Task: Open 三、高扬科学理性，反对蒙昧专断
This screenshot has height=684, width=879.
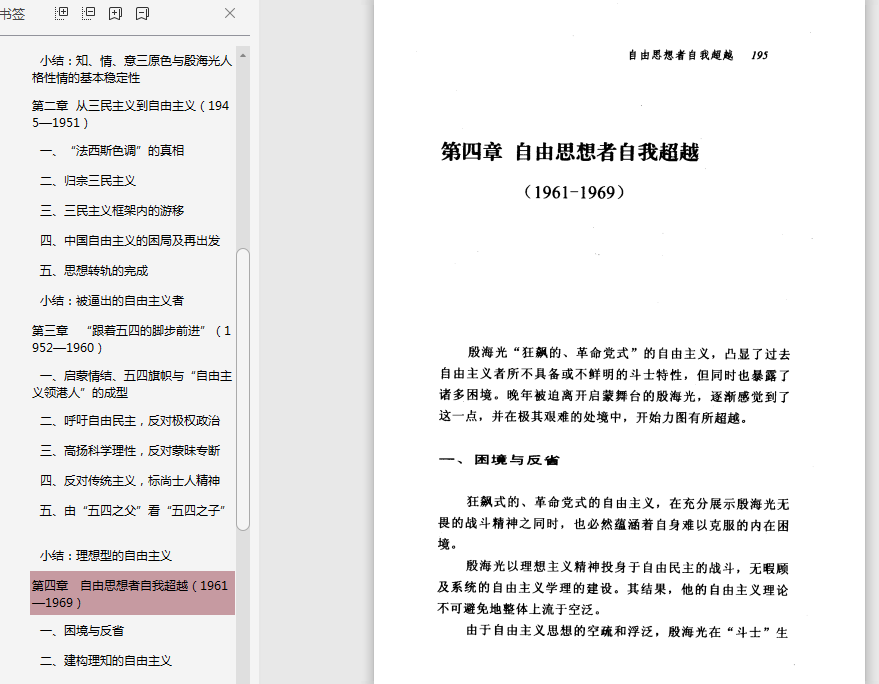Action: click(x=129, y=451)
